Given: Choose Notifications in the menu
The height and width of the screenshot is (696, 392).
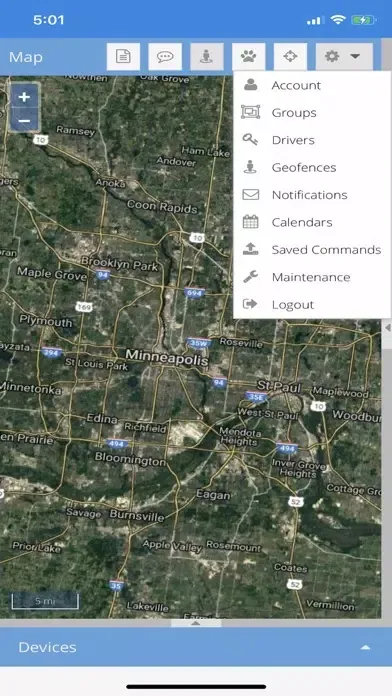Looking at the screenshot, I should [312, 195].
